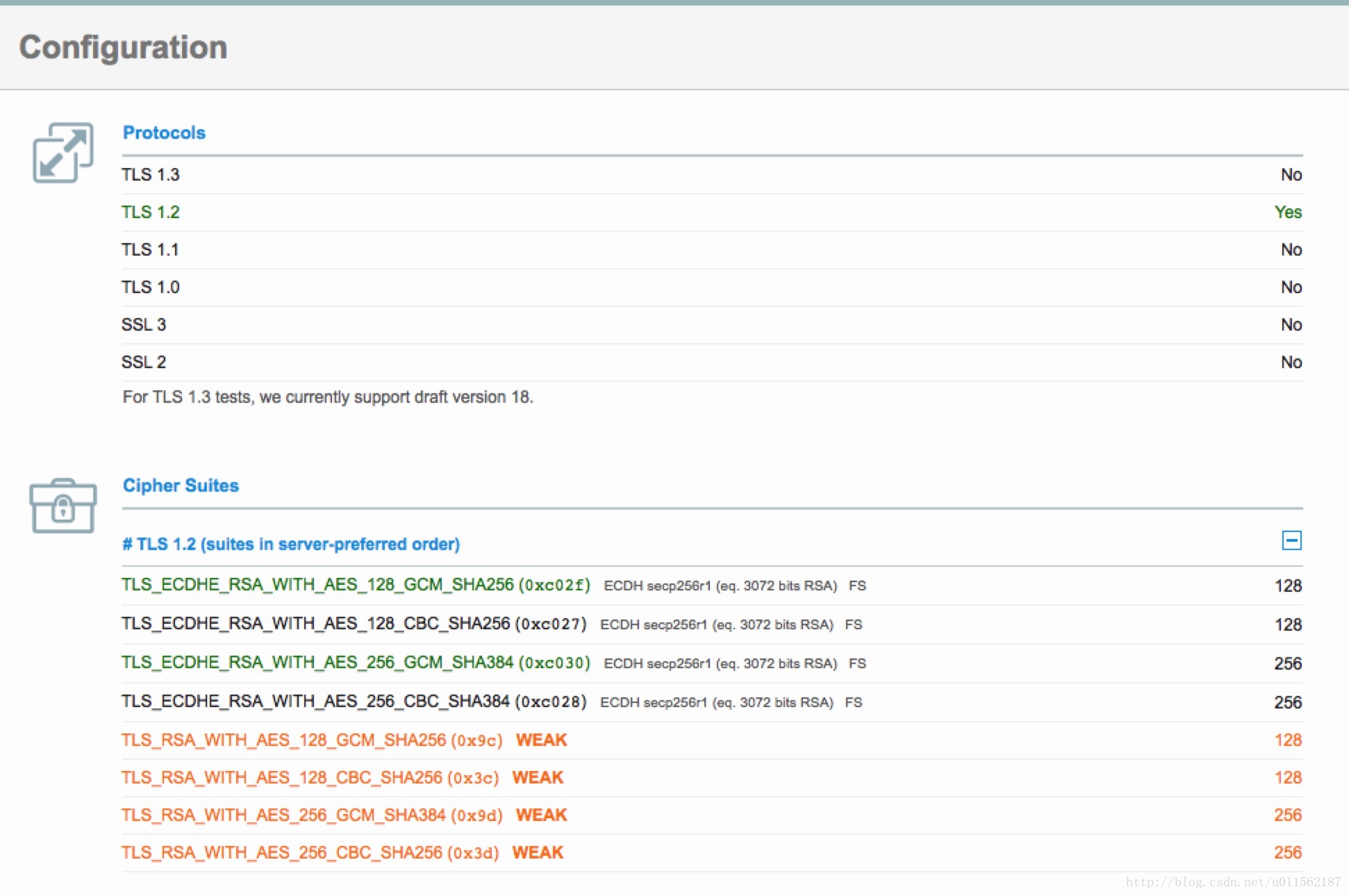1349x896 pixels.
Task: Click ECDH secp256r1 details of 0xc030 suite
Action: 720,663
